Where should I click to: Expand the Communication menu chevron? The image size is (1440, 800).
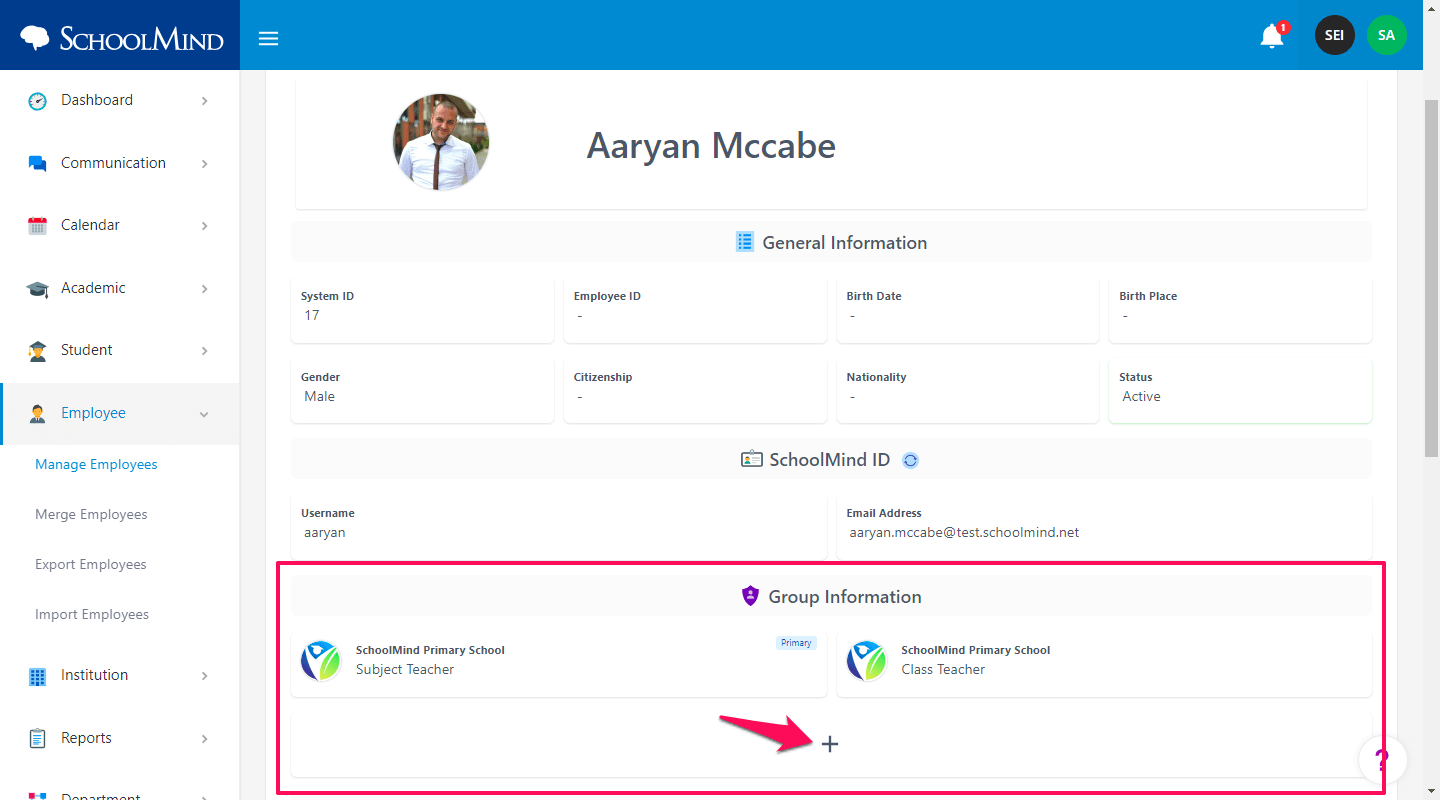click(204, 164)
